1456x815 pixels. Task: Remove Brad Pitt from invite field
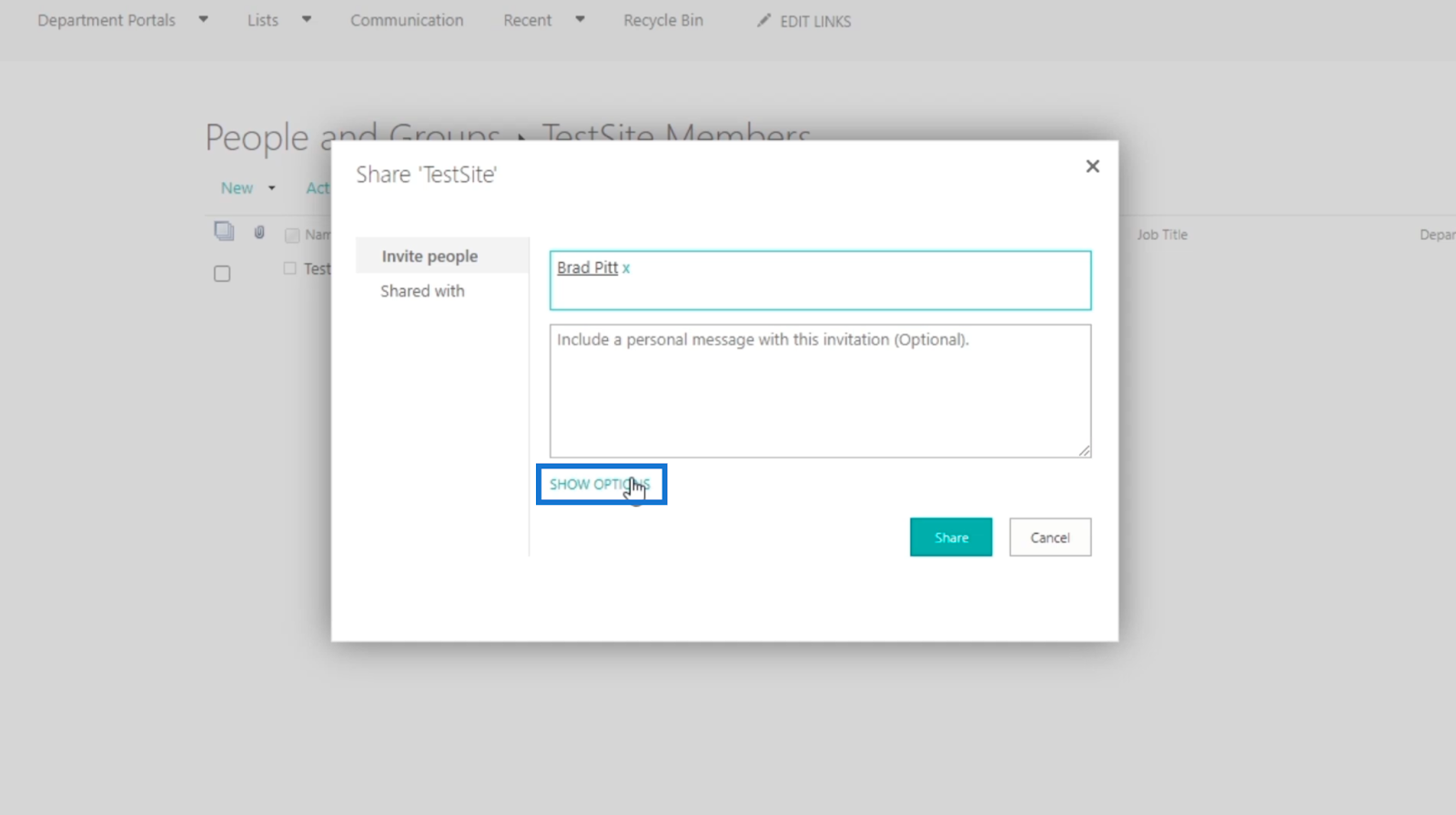tap(626, 268)
